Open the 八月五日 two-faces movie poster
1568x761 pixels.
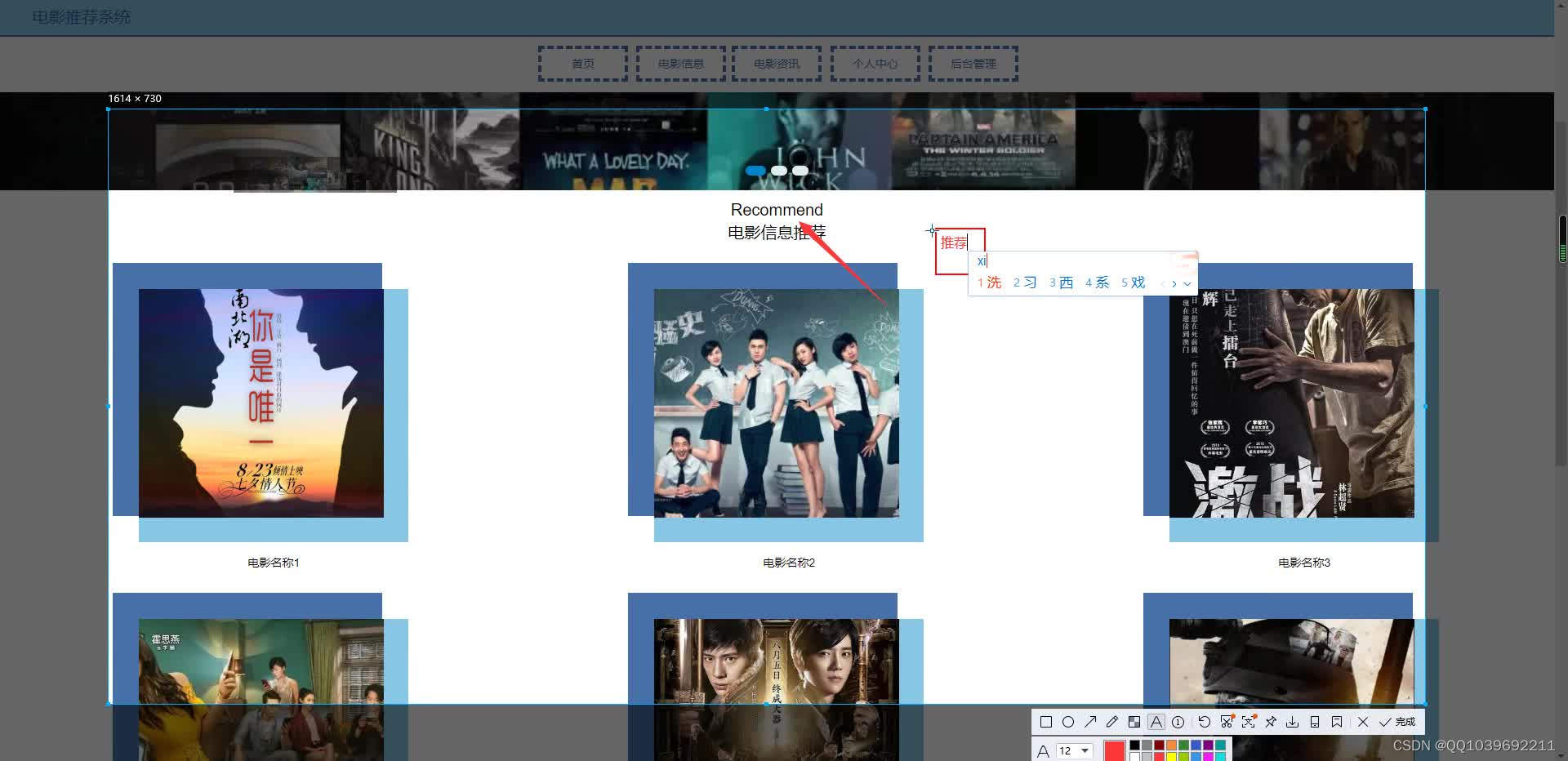point(777,690)
